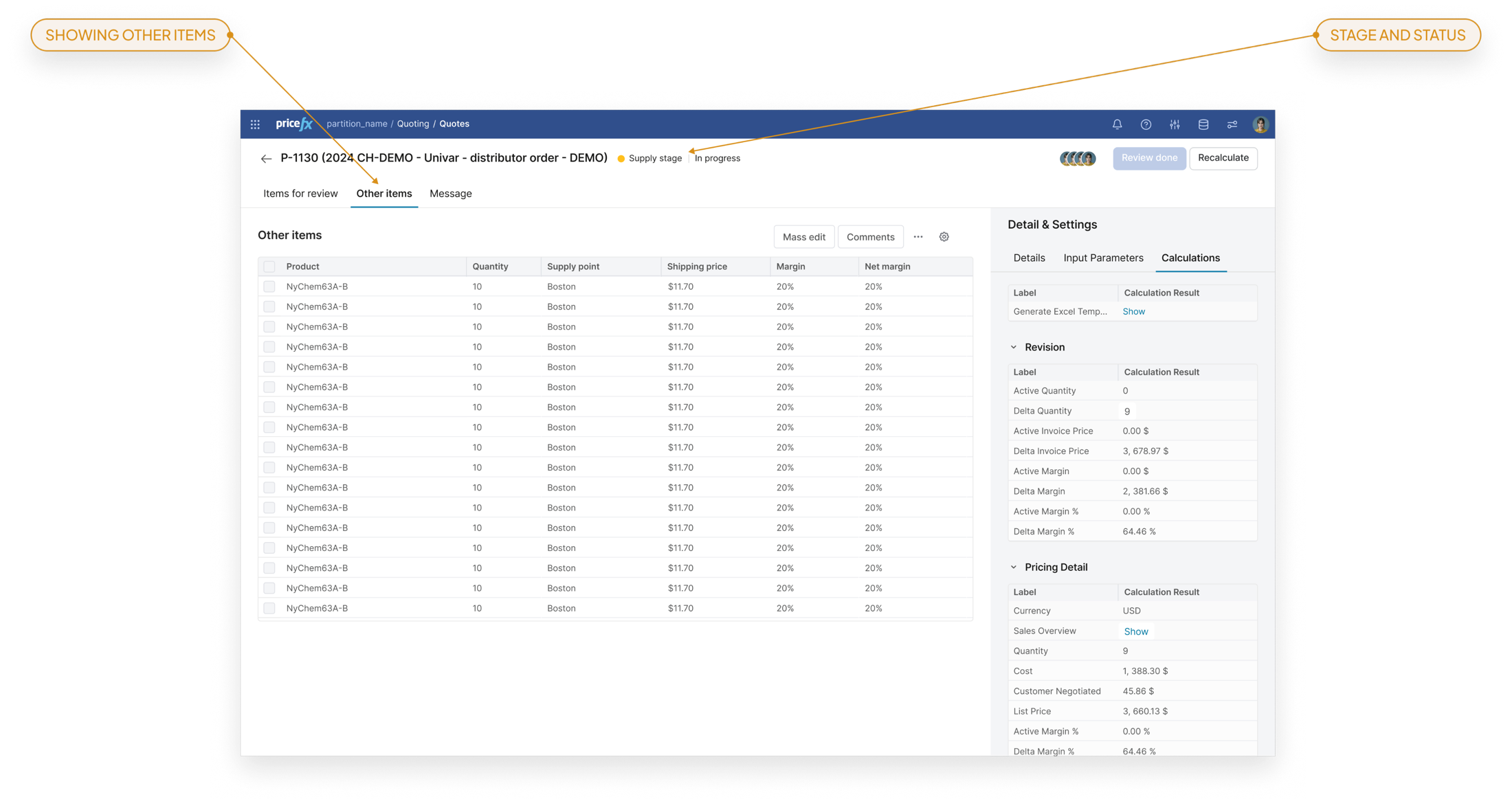Check the third NyChem63A-B row checkbox
Screen dimensions: 1512x799
pyautogui.click(x=269, y=326)
